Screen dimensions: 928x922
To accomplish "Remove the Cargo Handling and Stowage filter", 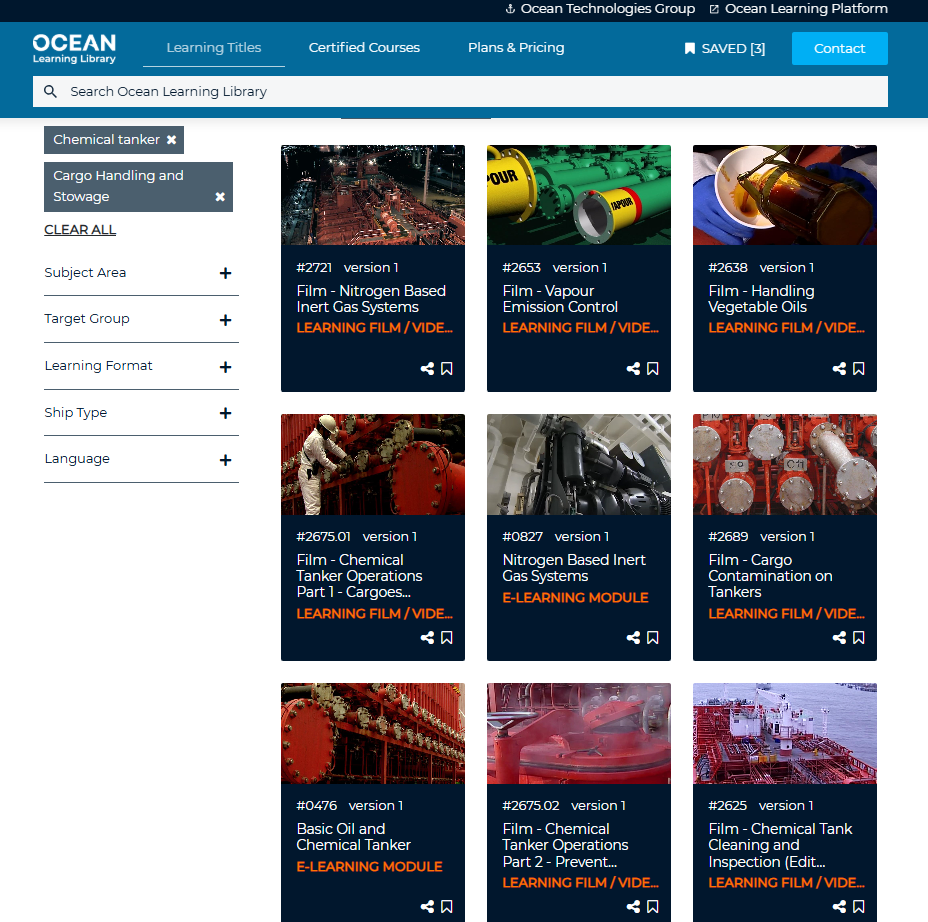I will [220, 197].
